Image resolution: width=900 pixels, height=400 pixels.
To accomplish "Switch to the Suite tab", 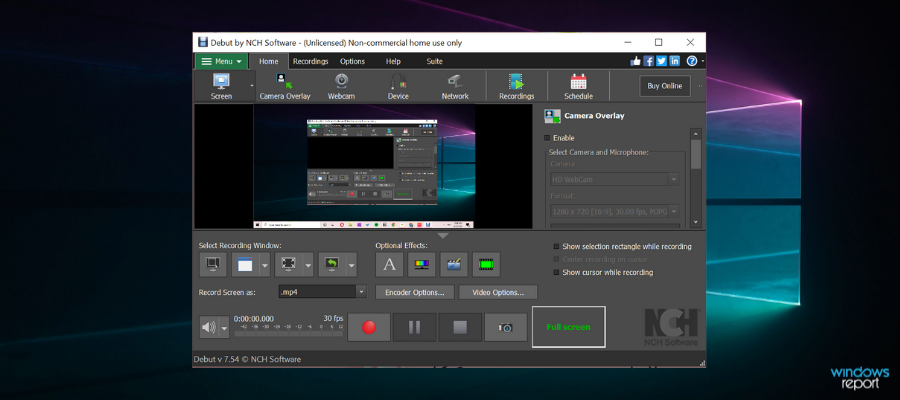I will tap(435, 61).
